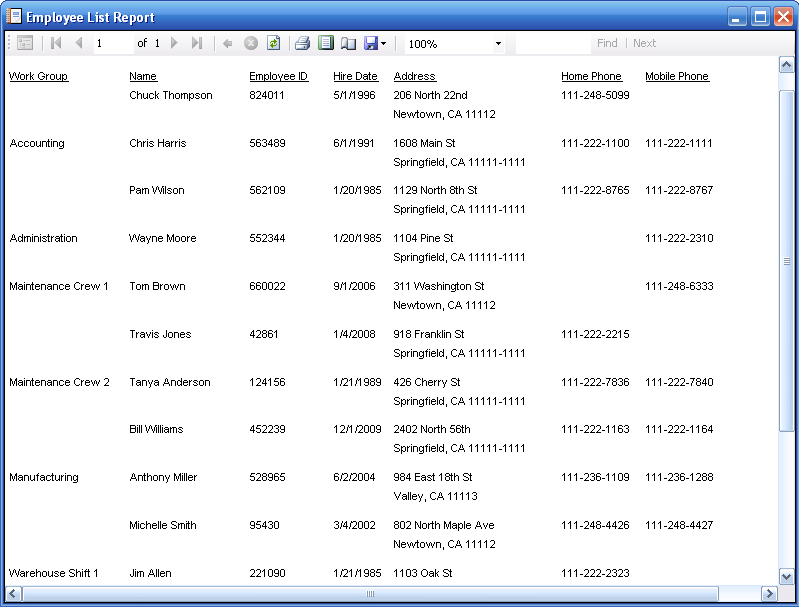Screen dimensions: 799x607
Task: Expand the 100% zoom dropdown
Action: [498, 44]
